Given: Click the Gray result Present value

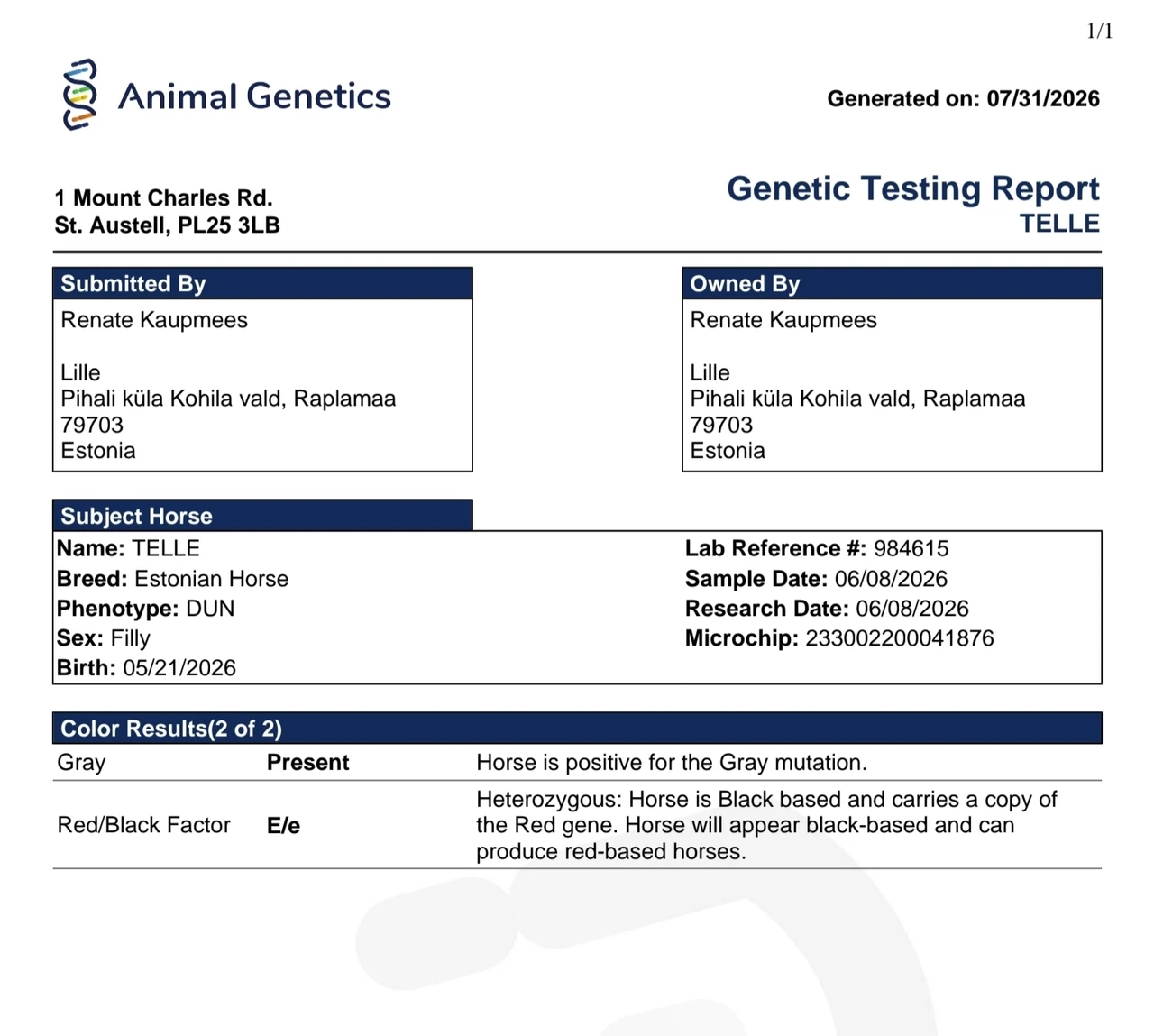Looking at the screenshot, I should [307, 763].
